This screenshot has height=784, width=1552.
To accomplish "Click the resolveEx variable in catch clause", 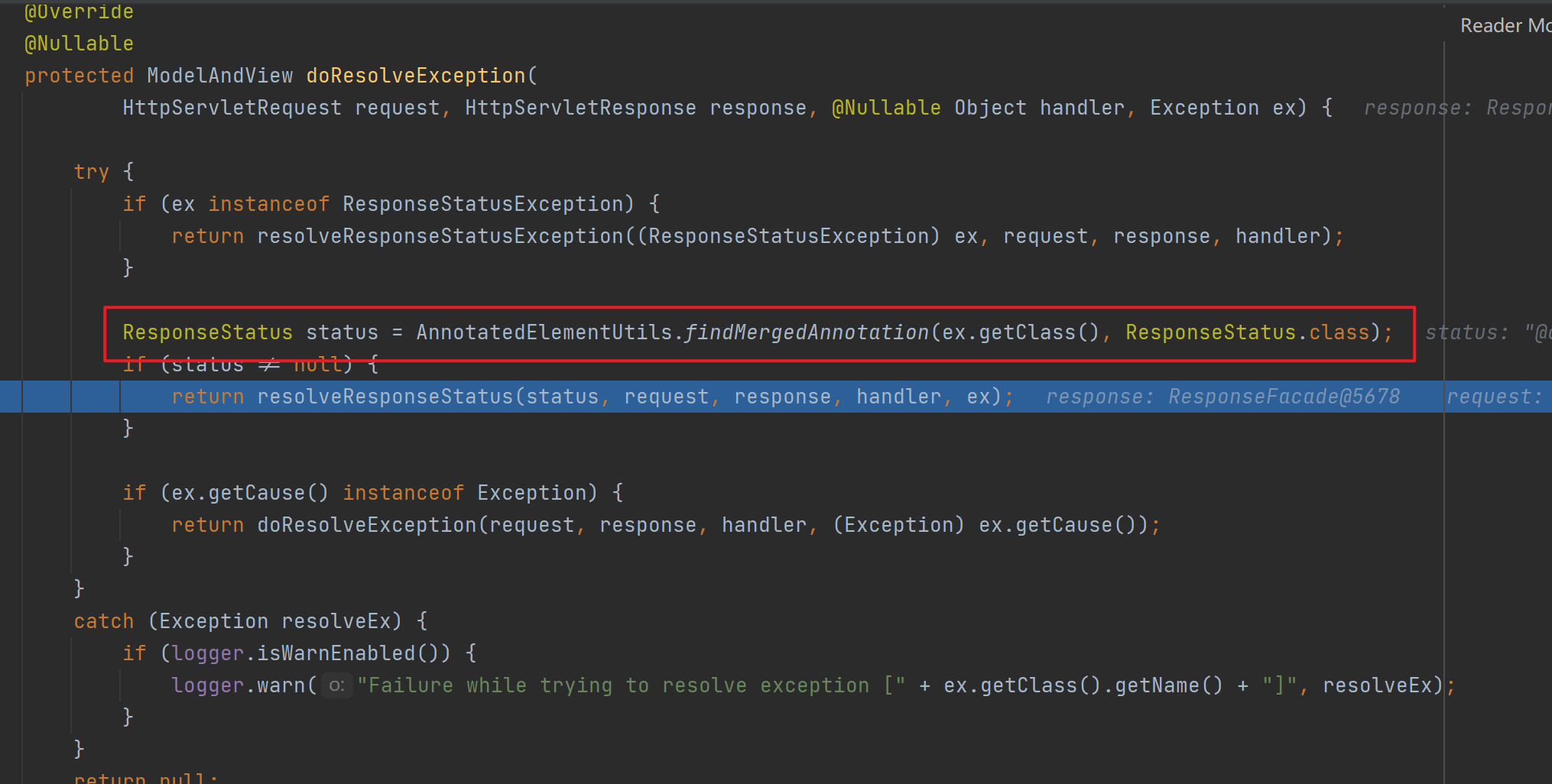I will 341,621.
